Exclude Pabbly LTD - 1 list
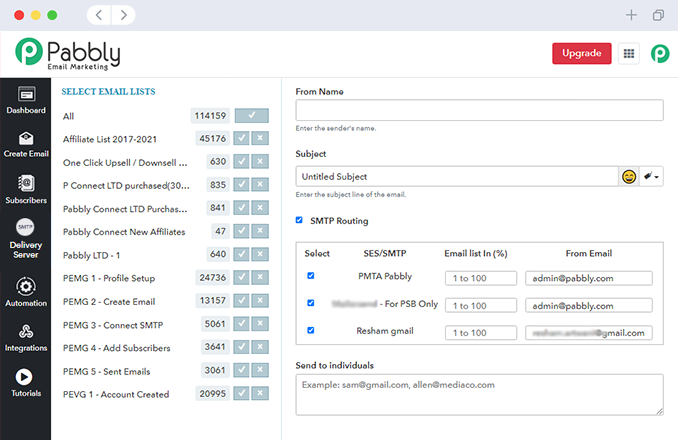The image size is (678, 440). click(x=260, y=254)
